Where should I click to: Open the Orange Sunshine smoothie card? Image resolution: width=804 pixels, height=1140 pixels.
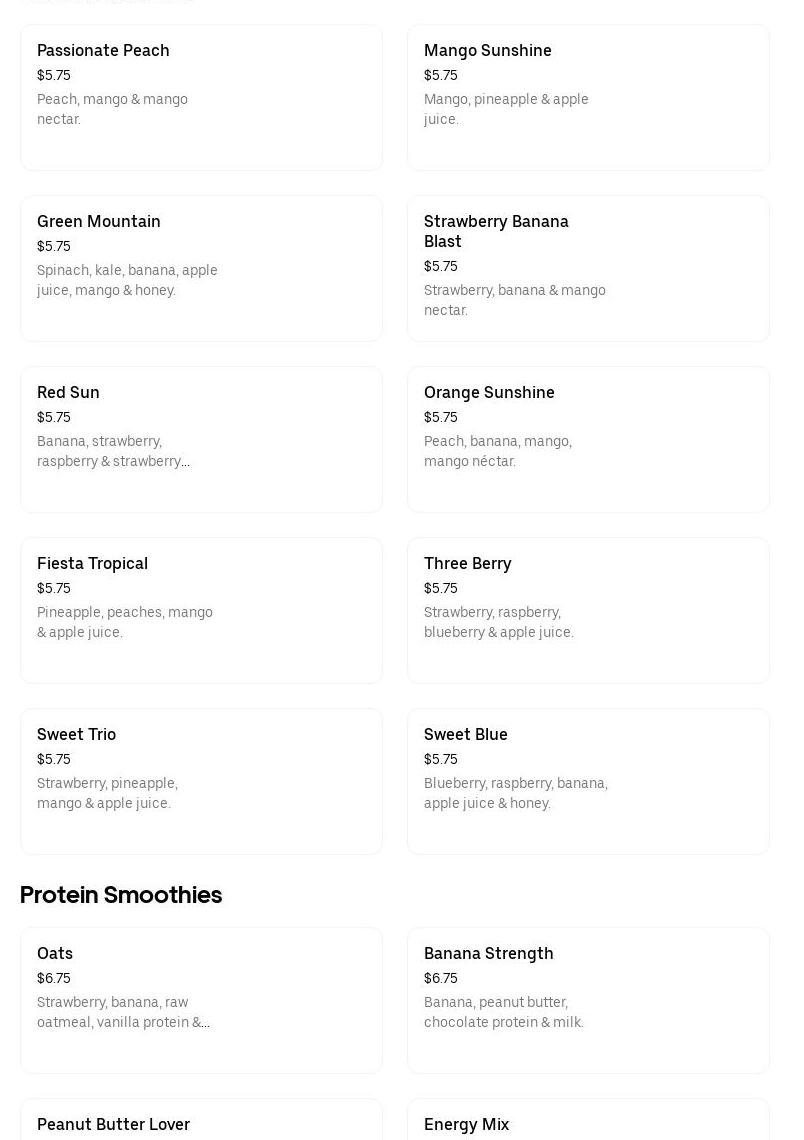588,439
